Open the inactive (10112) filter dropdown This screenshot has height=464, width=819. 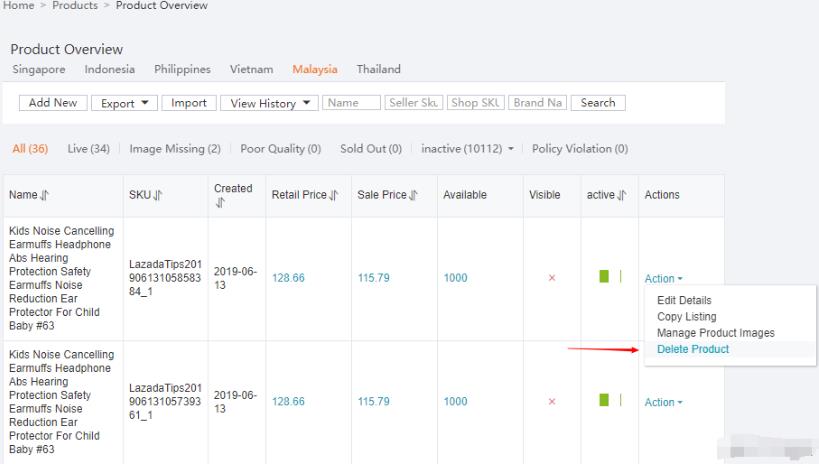tap(469, 149)
